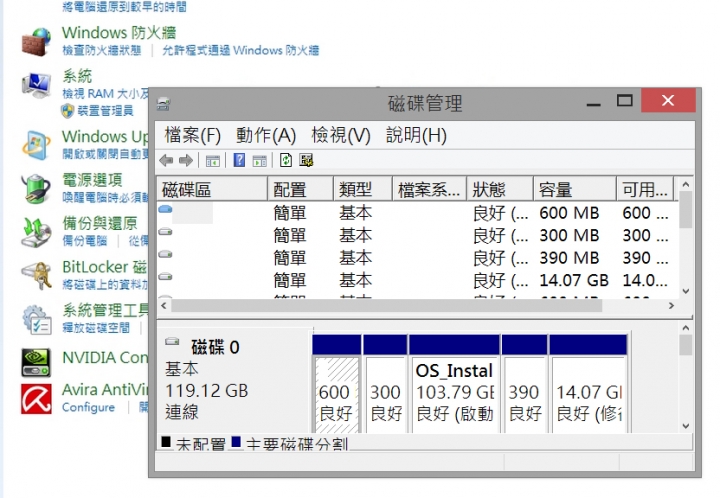Click the Forward arrow in Disk Management toolbar
720x498 pixels.
(186, 161)
